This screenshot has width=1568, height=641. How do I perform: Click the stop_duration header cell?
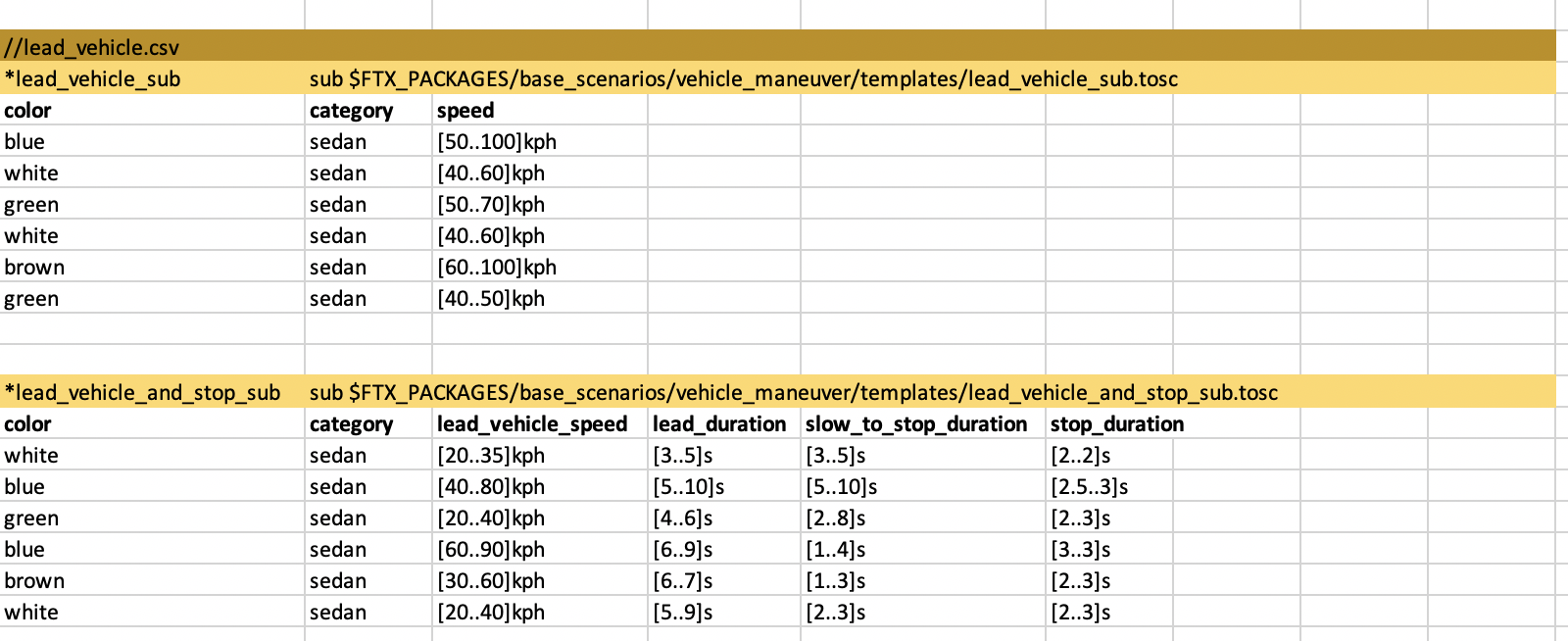pyautogui.click(x=1116, y=424)
